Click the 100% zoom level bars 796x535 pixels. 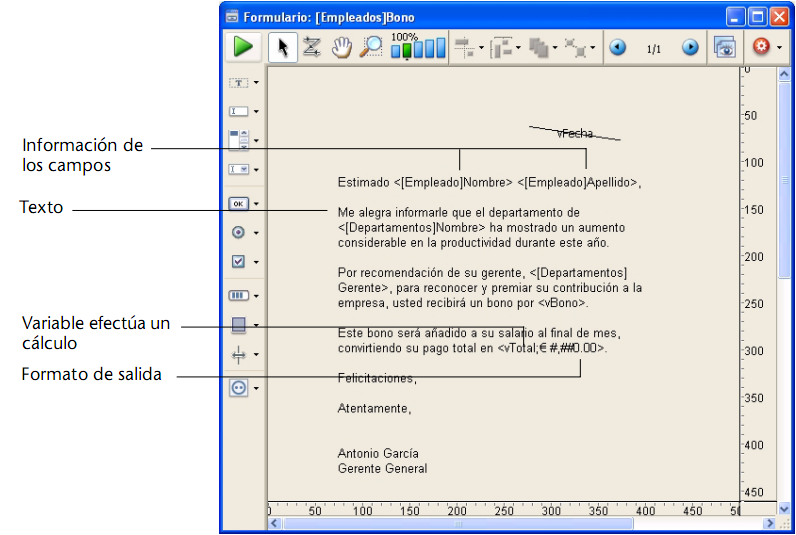point(418,47)
